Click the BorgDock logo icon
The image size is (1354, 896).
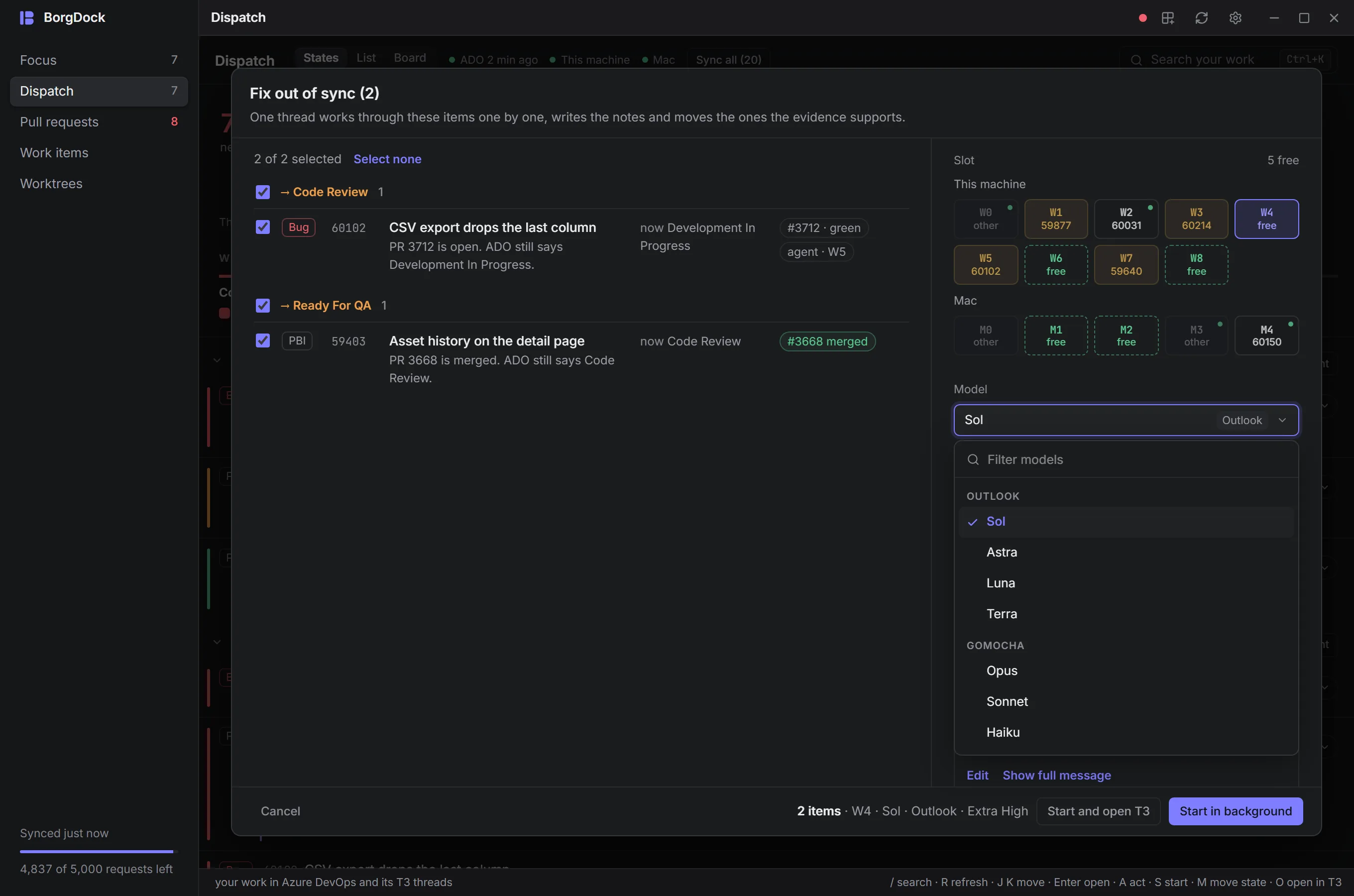click(27, 18)
